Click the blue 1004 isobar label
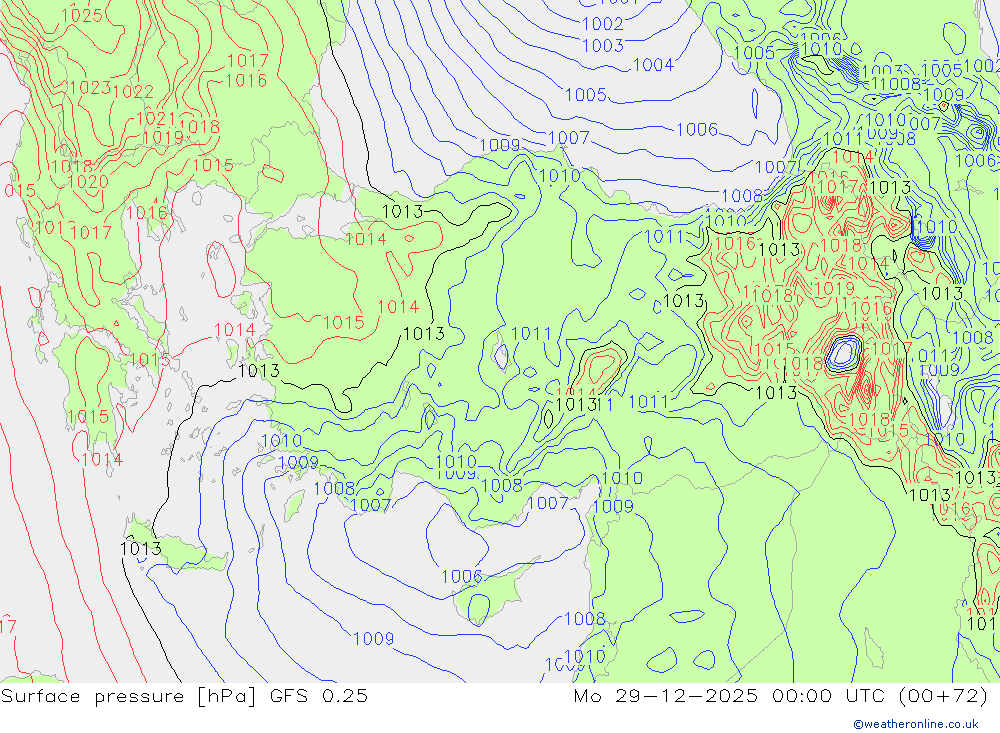The height and width of the screenshot is (733, 1000). coord(653,65)
